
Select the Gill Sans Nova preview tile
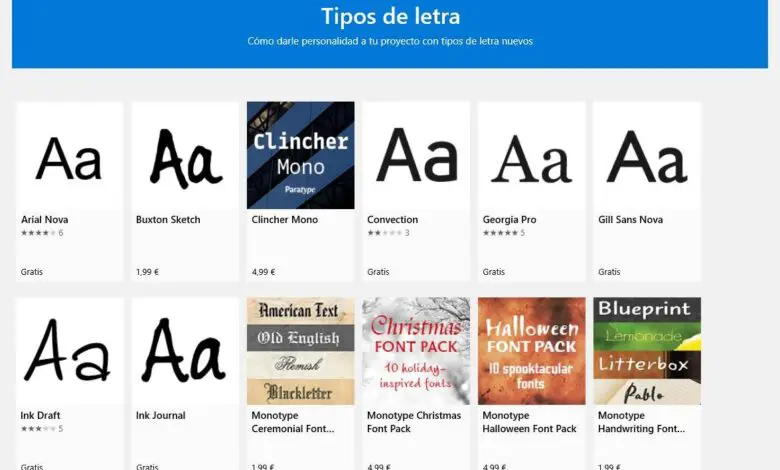647,156
